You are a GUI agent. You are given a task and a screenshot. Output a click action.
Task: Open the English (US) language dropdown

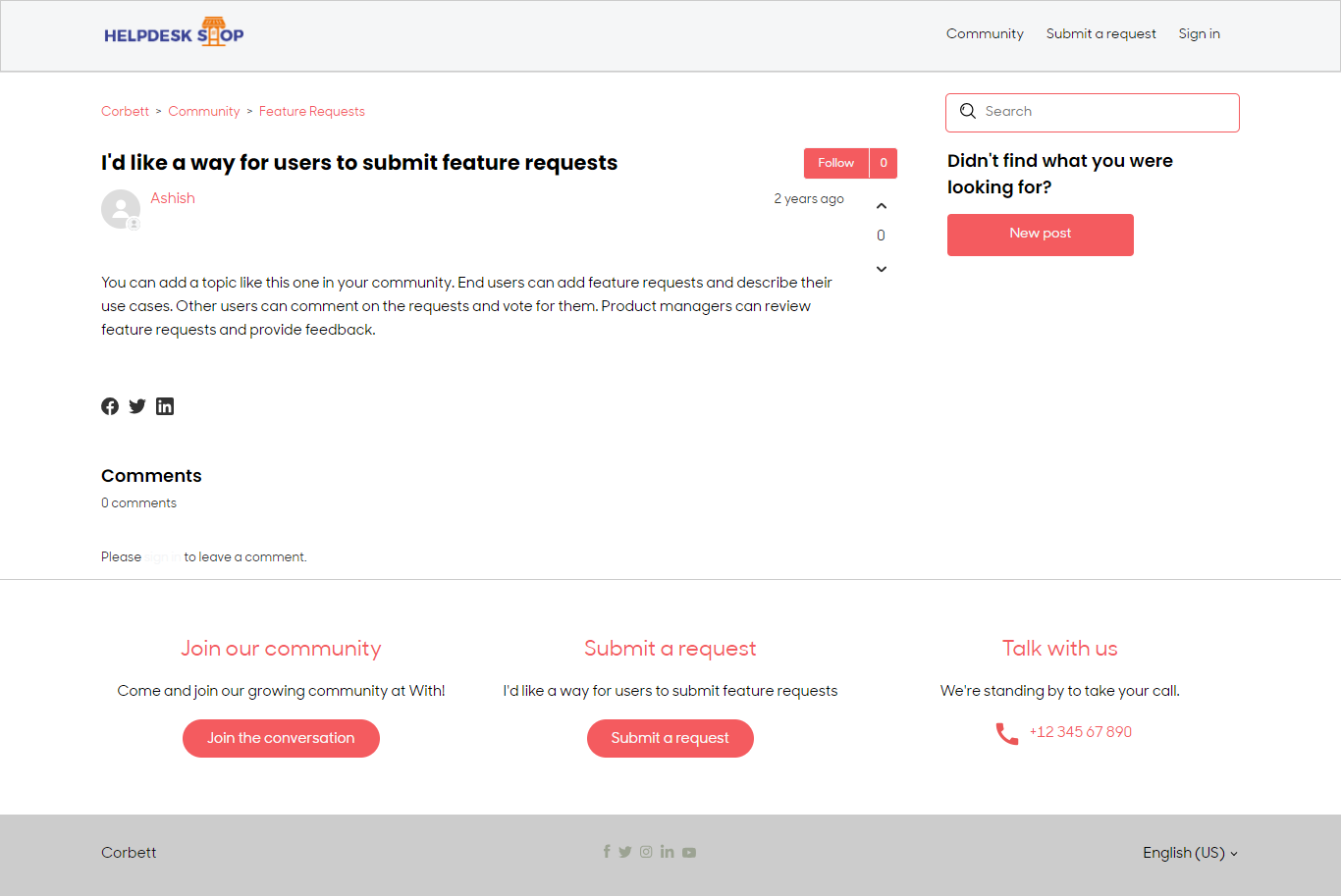point(1190,853)
